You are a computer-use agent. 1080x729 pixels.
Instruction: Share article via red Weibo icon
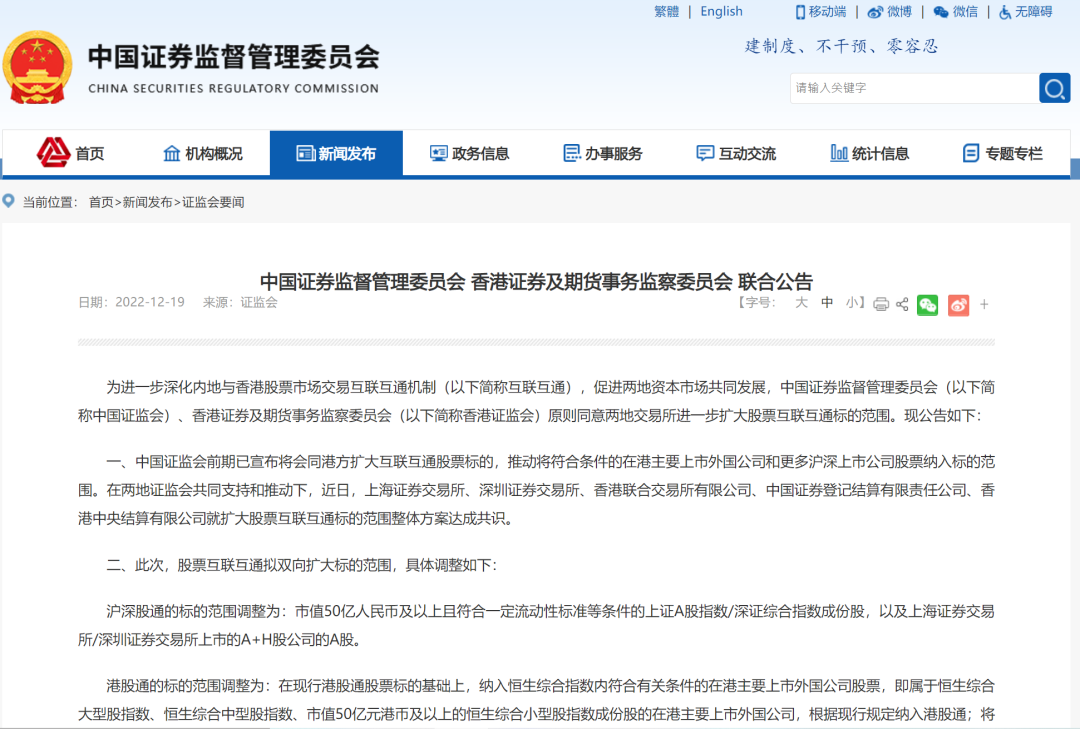coord(958,304)
